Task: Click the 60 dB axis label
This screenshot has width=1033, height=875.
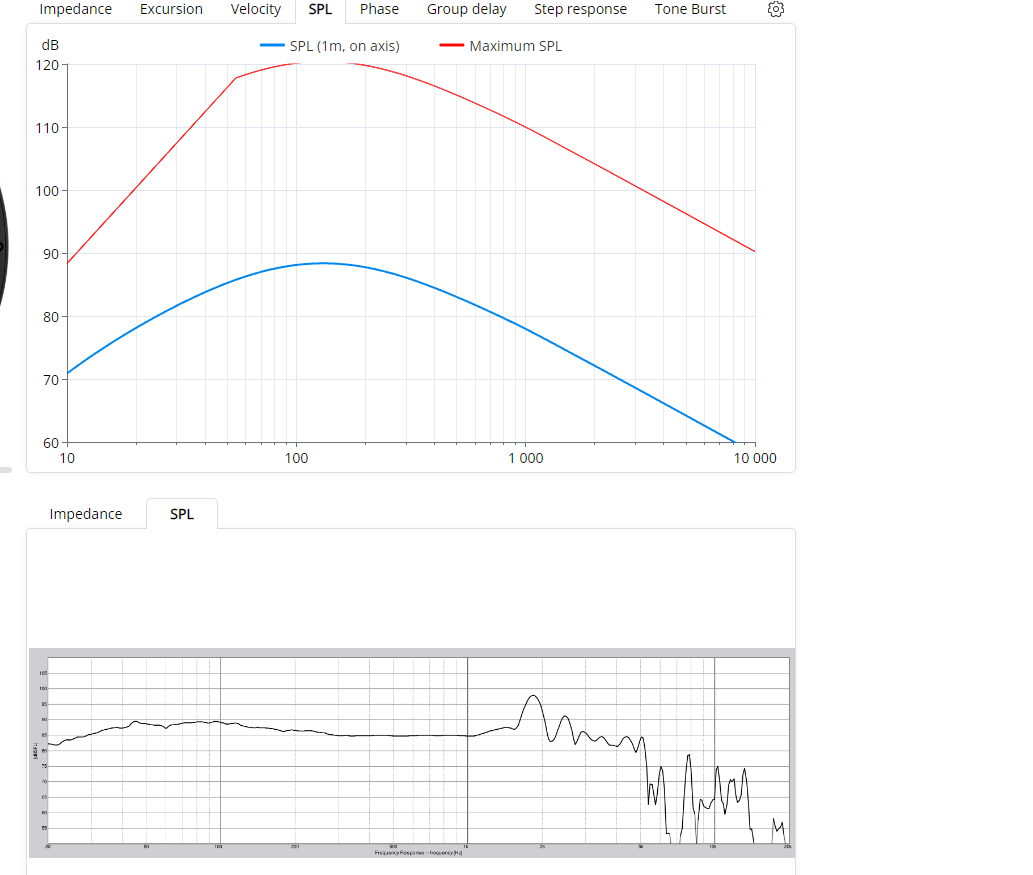Action: point(51,443)
